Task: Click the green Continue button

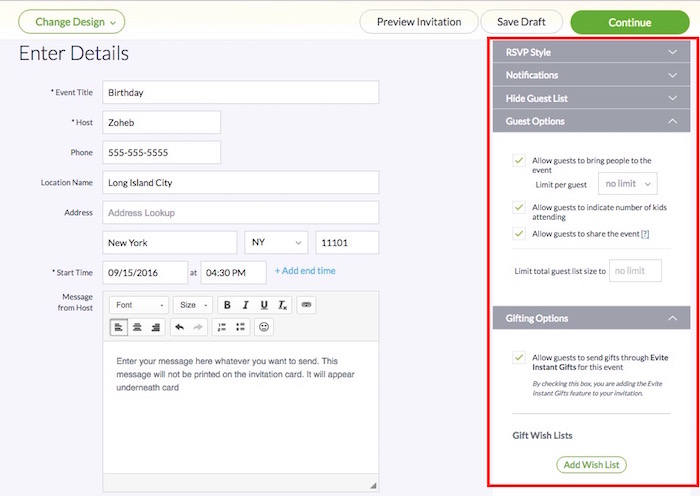Action: click(x=629, y=22)
